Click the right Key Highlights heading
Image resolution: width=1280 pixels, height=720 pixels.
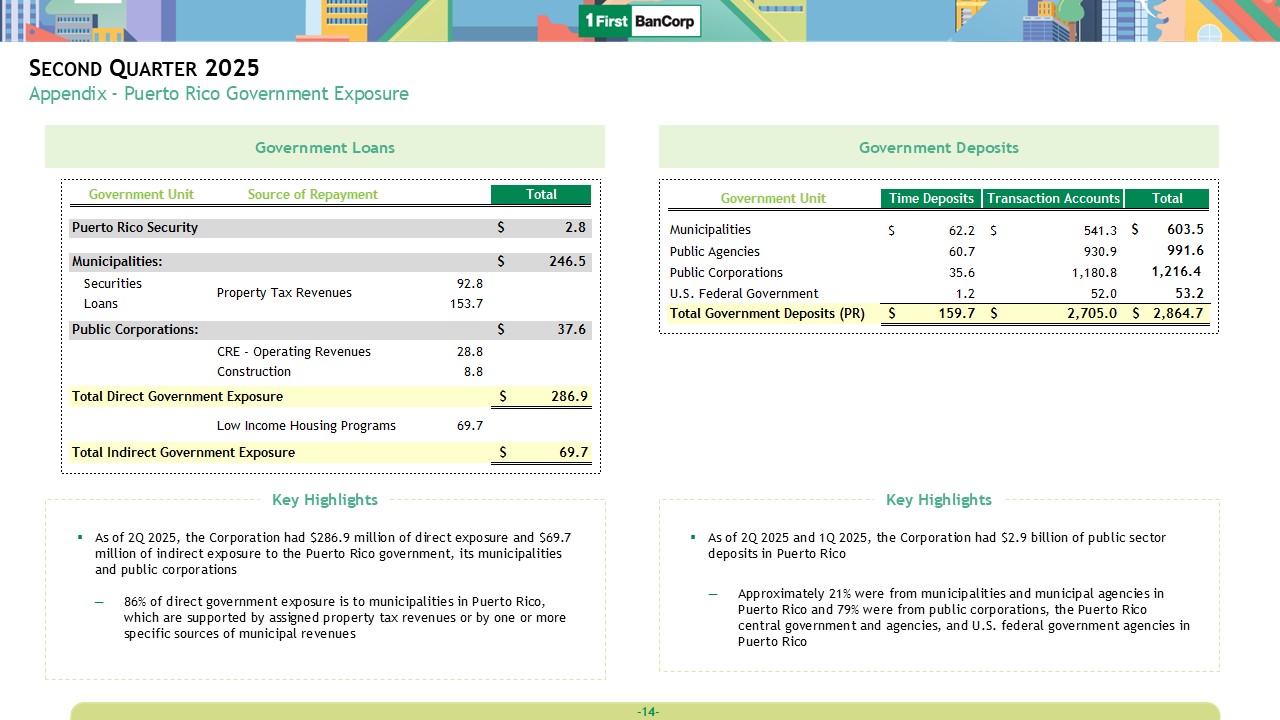(938, 499)
